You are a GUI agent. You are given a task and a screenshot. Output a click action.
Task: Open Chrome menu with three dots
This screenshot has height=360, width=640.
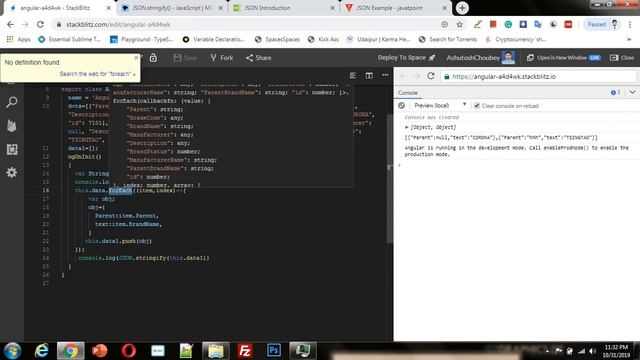630,24
